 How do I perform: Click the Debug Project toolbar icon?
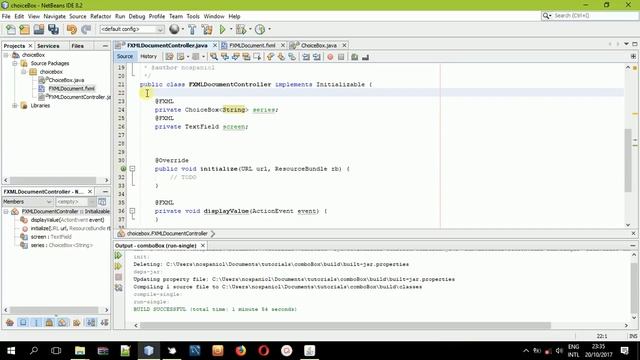pos(241,29)
